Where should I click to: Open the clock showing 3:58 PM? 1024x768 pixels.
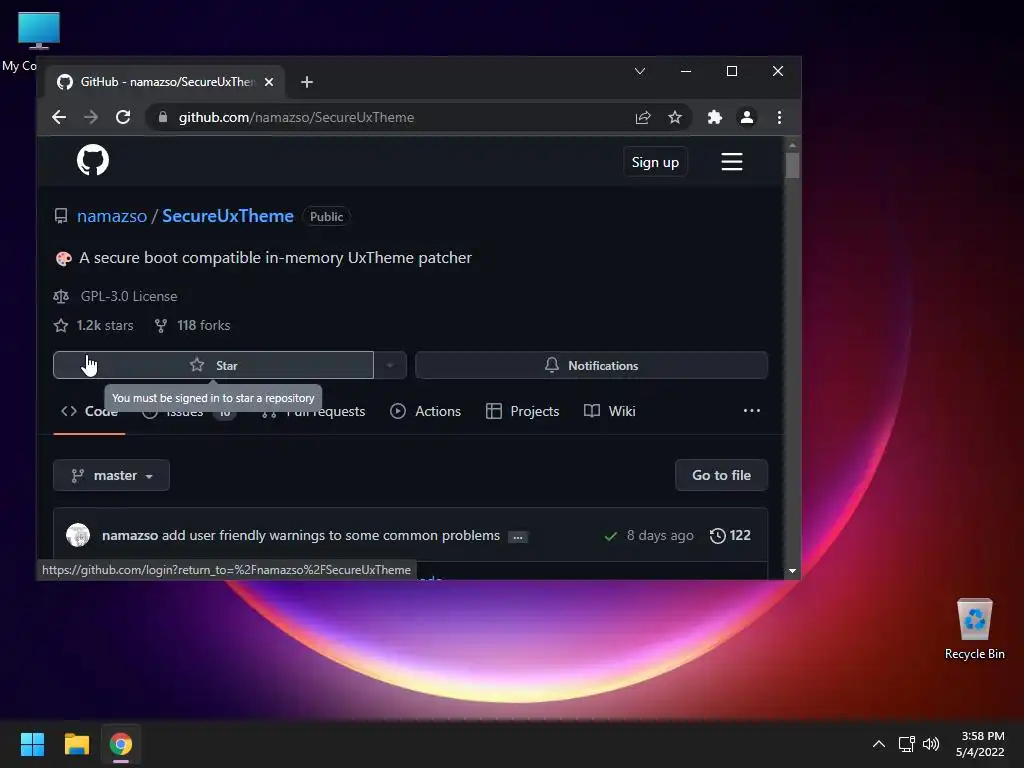coord(980,744)
